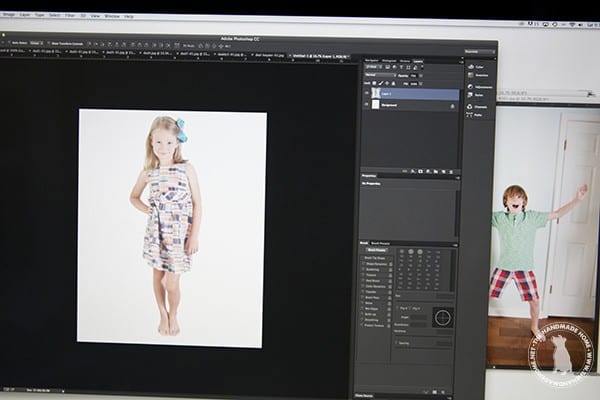The height and width of the screenshot is (400, 600).
Task: Click the Background layer thumbnail
Action: (376, 104)
